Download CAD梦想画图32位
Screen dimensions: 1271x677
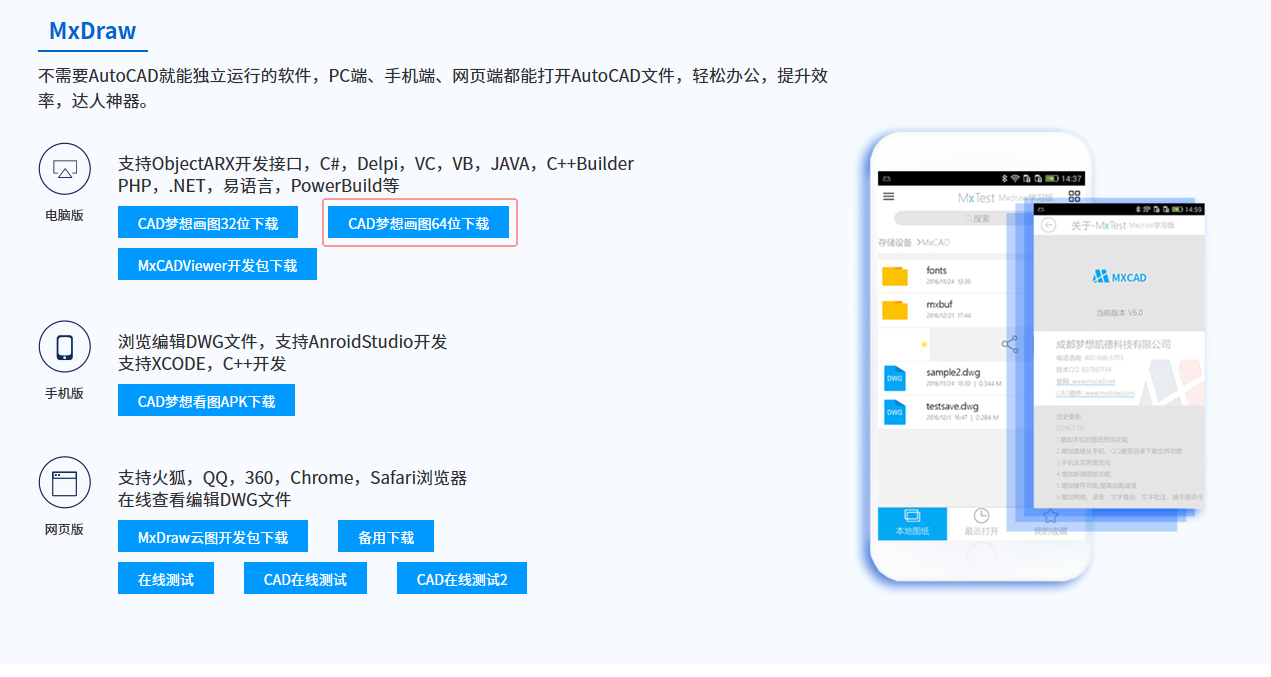click(208, 223)
